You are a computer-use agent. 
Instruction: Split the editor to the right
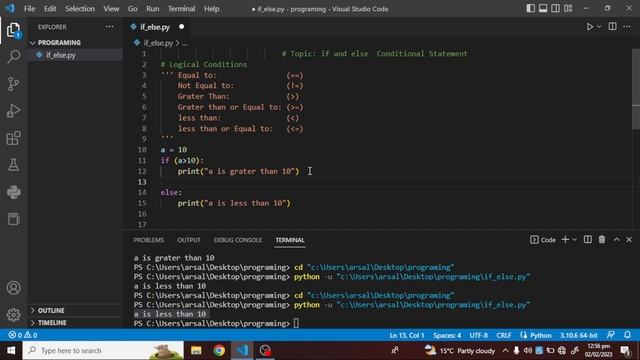coord(612,27)
